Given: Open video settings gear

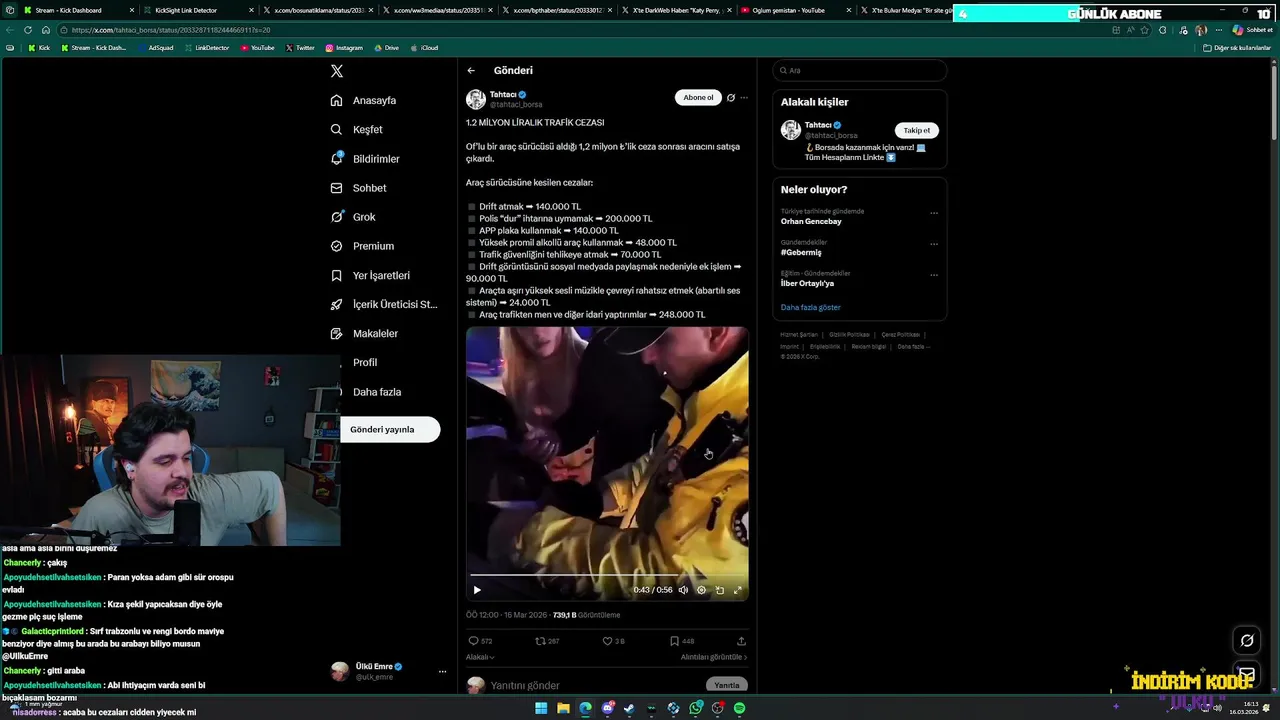Looking at the screenshot, I should click(x=701, y=590).
